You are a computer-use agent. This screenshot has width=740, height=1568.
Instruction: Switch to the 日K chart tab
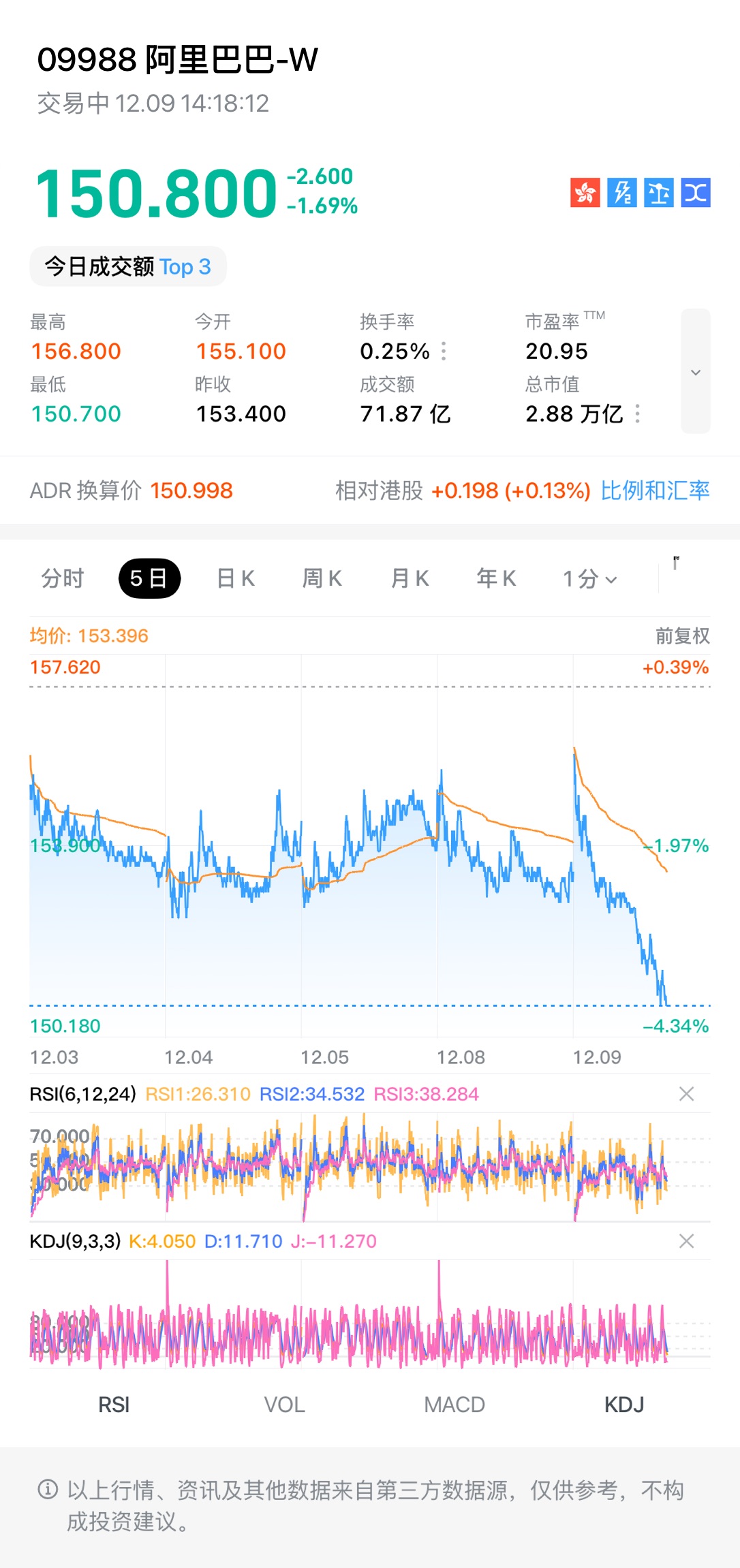235,579
